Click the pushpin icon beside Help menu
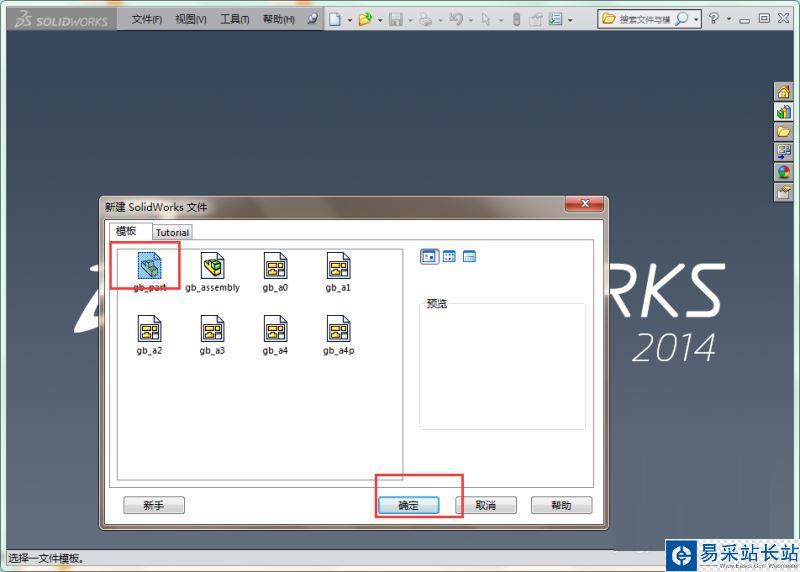Image resolution: width=800 pixels, height=572 pixels. pos(313,19)
